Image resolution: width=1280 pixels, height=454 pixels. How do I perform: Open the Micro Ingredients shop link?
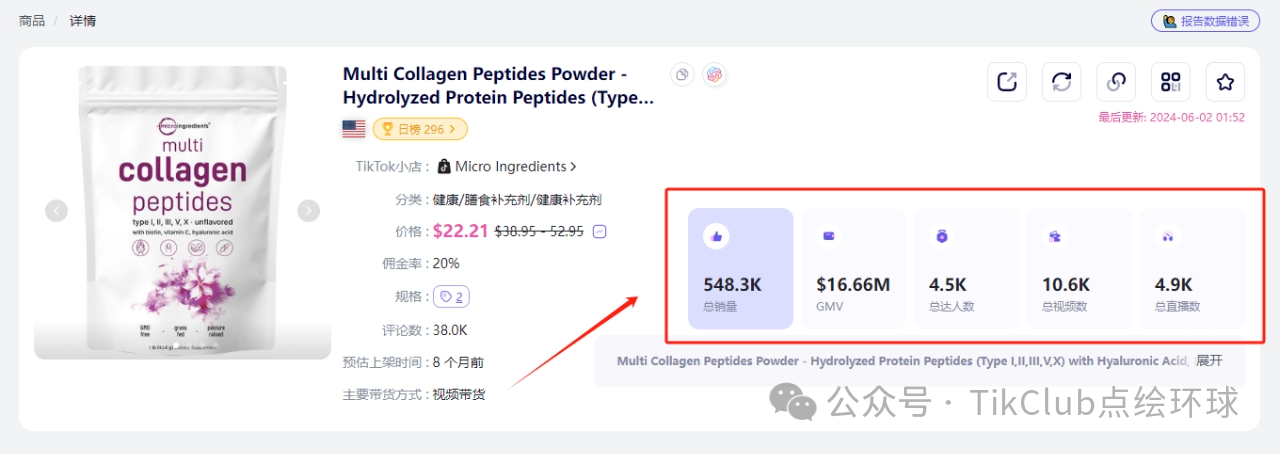[x=516, y=167]
